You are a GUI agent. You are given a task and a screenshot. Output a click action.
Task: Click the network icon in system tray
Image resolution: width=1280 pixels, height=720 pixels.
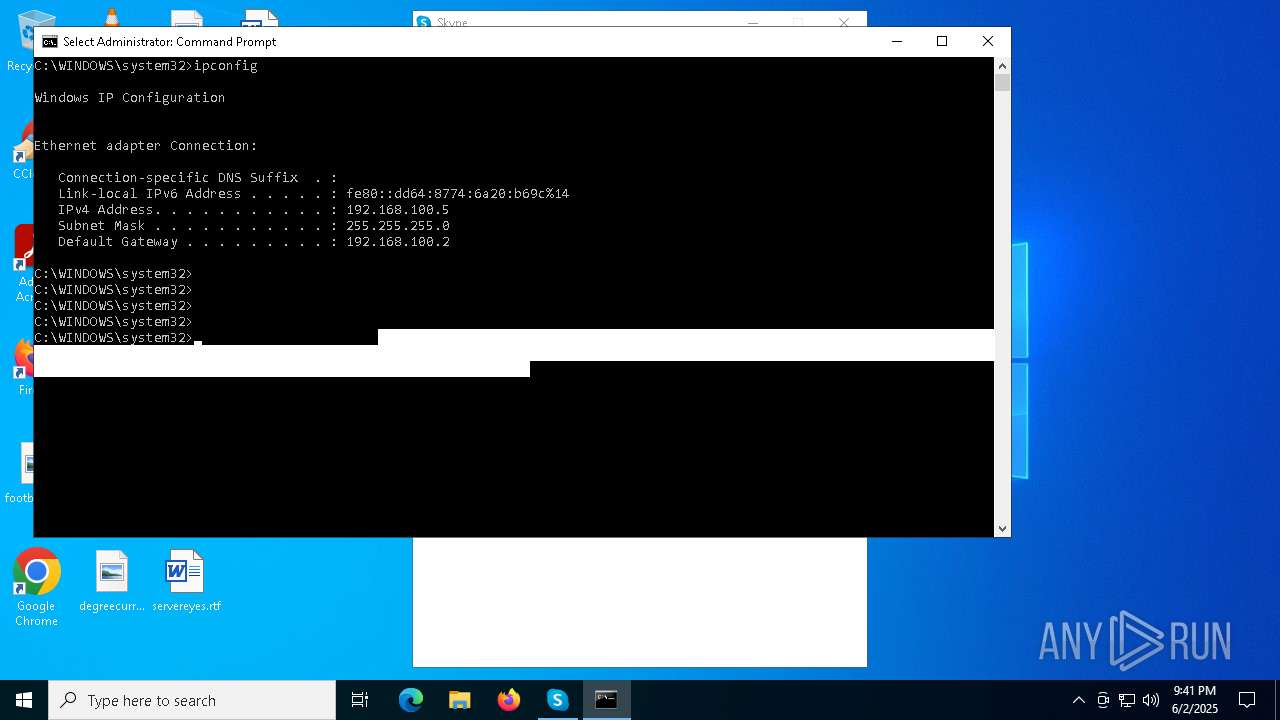1127,700
